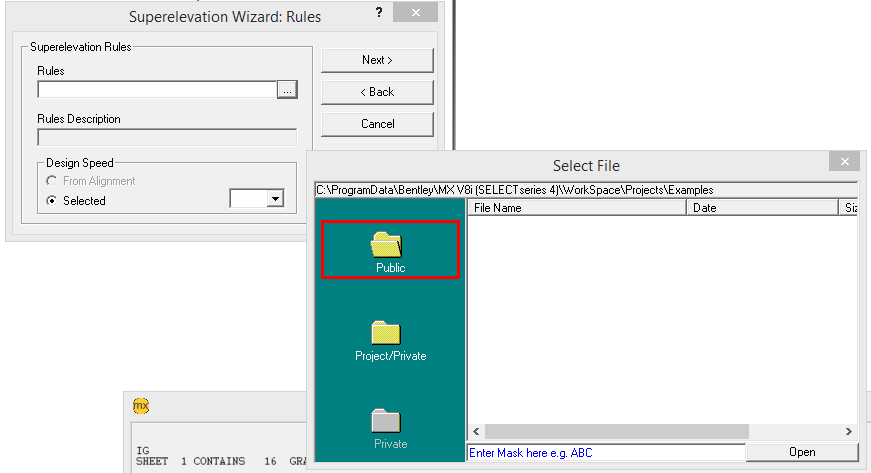Click the partly hidden Size column header
Image resolution: width=871 pixels, height=473 pixels.
click(849, 208)
